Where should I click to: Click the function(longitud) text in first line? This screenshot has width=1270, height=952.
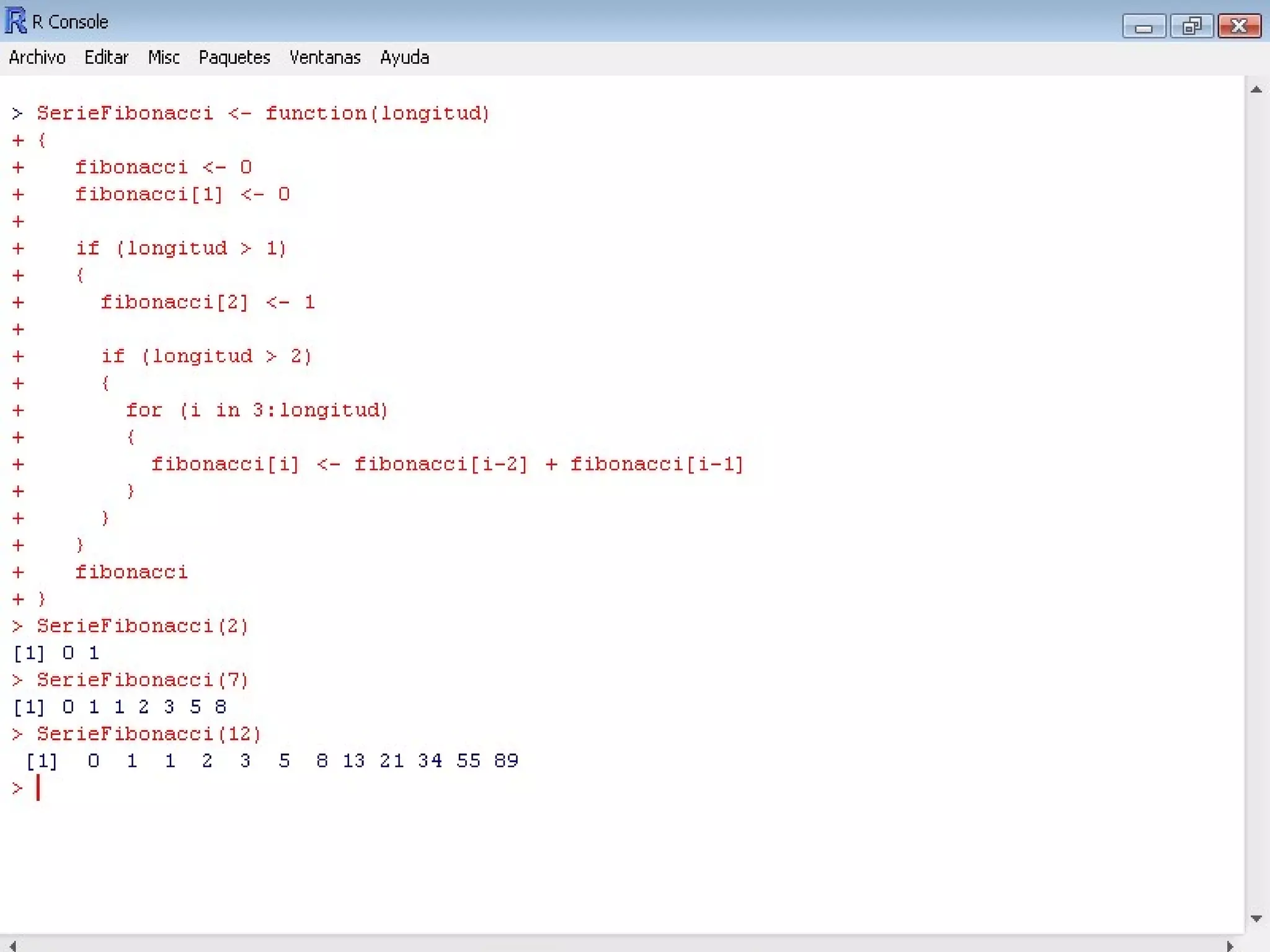(378, 113)
